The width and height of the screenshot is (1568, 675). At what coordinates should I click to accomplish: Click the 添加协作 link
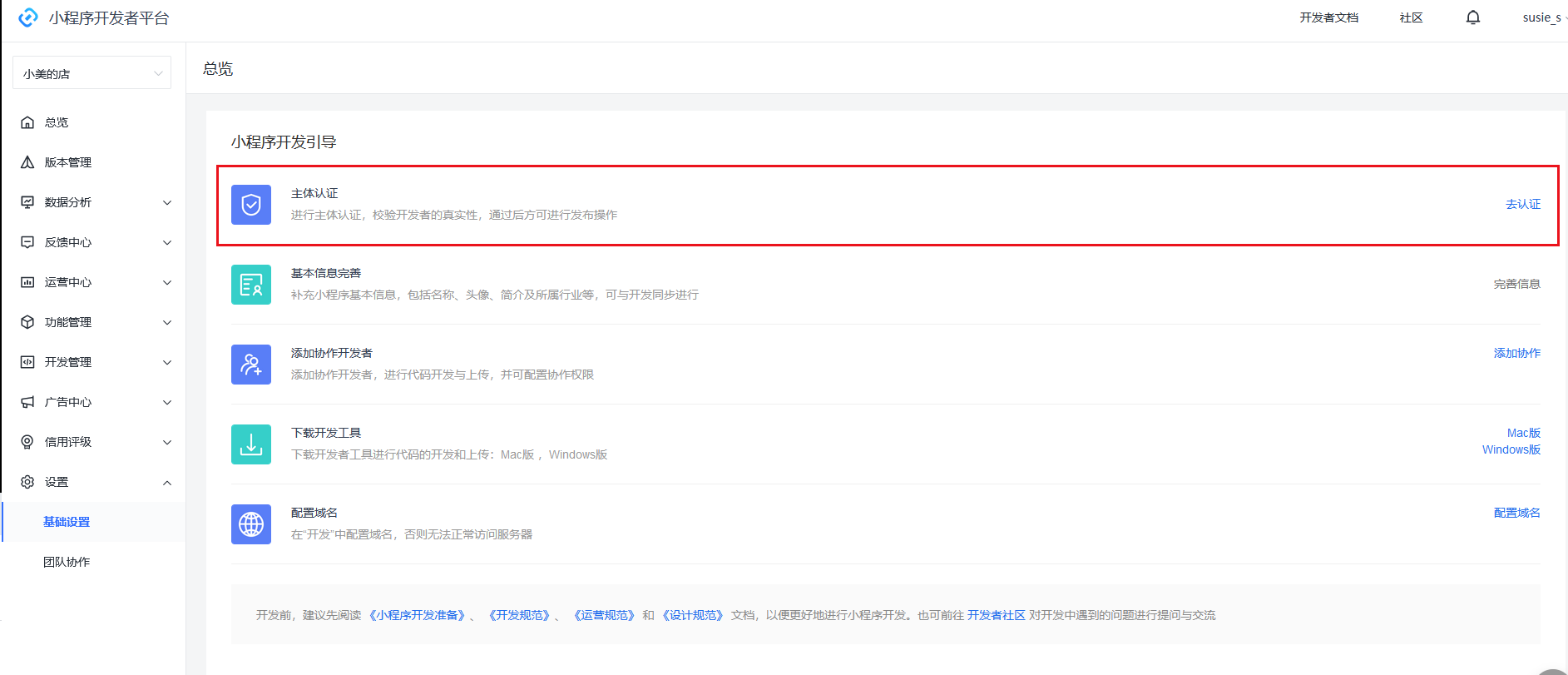click(1517, 353)
